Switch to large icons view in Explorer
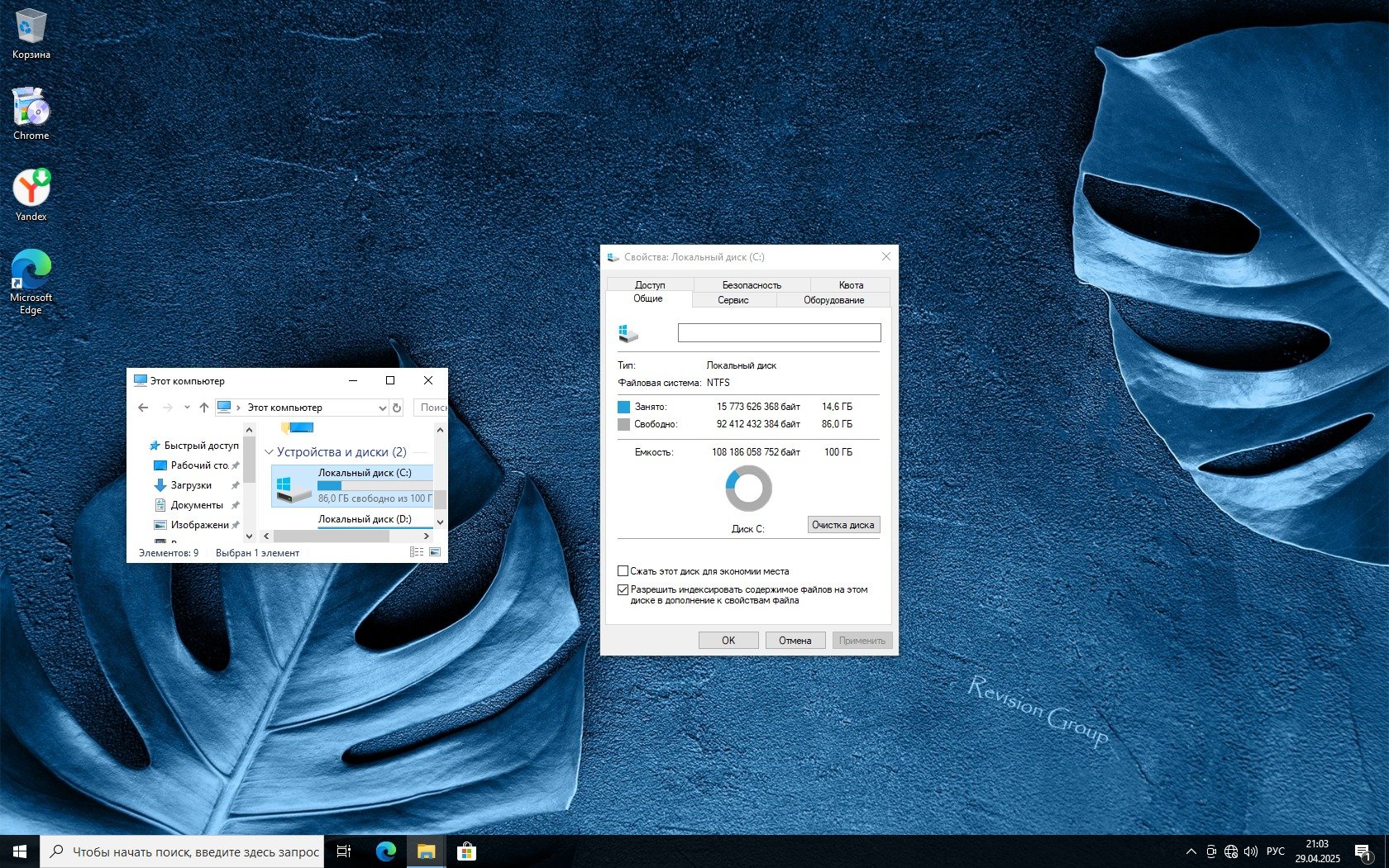 pos(435,552)
